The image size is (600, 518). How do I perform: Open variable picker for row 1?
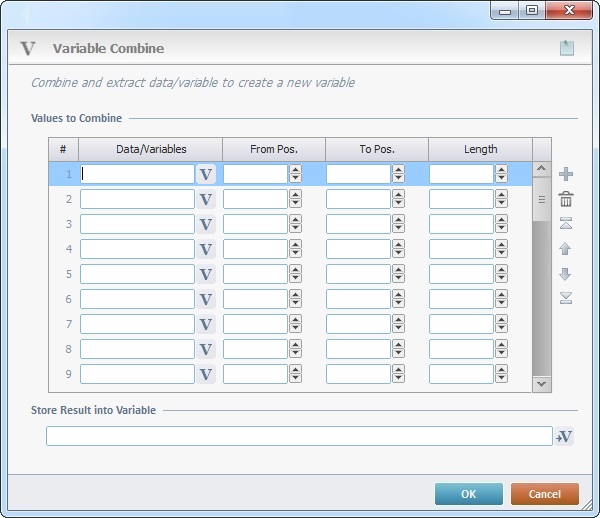click(206, 174)
